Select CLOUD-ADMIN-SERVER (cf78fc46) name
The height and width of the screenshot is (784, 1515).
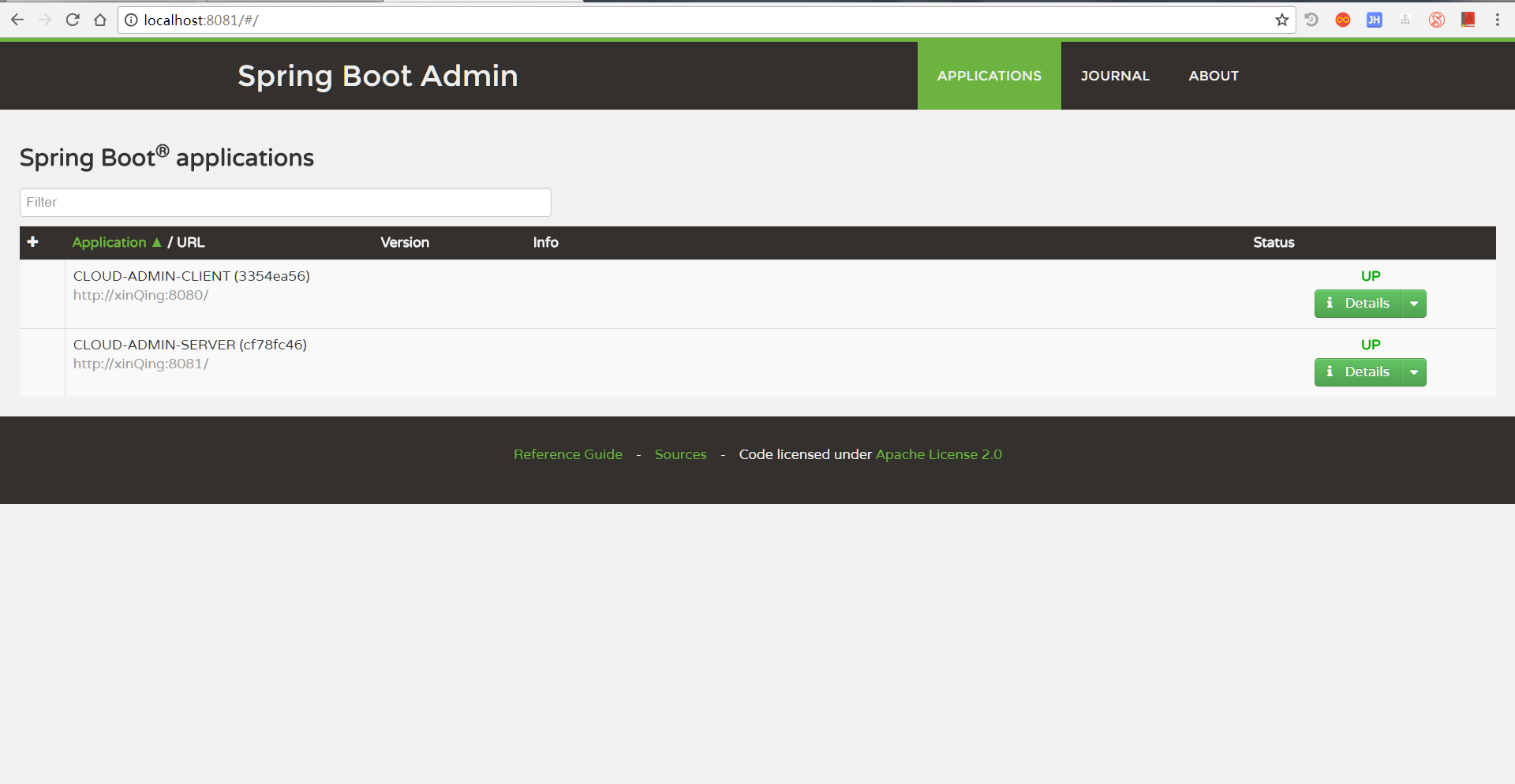[x=190, y=345]
